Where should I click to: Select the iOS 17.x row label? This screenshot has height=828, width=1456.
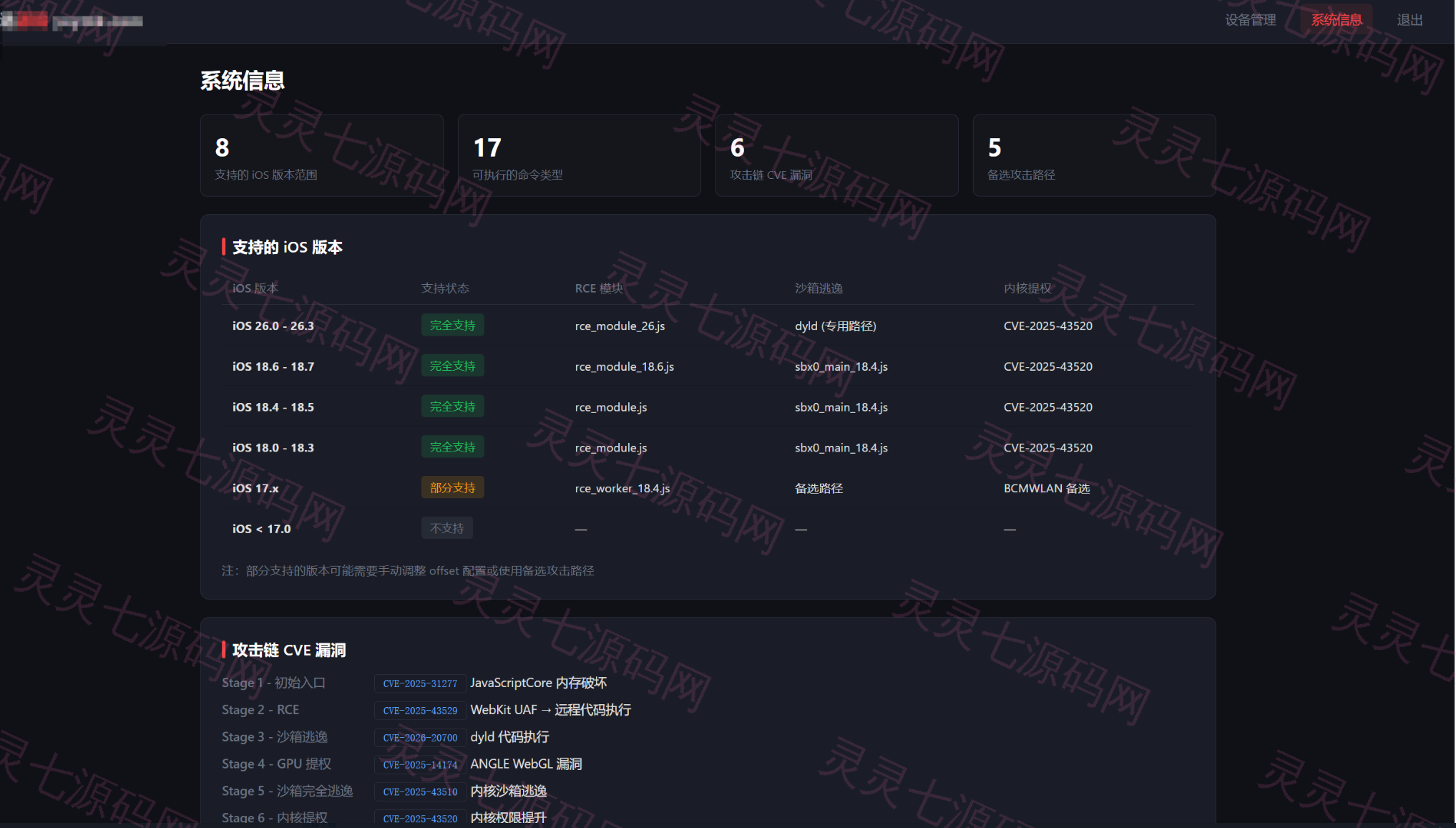tap(255, 488)
